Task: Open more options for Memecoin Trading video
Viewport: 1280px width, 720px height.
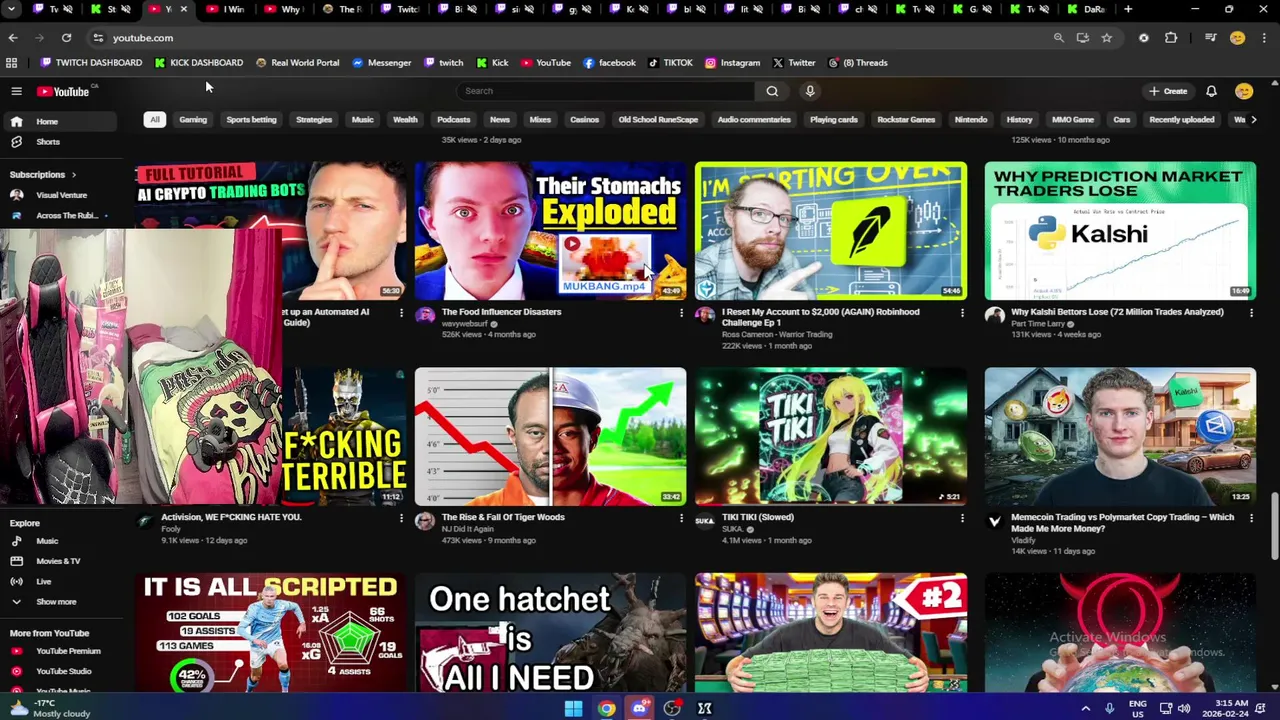Action: (x=1251, y=518)
